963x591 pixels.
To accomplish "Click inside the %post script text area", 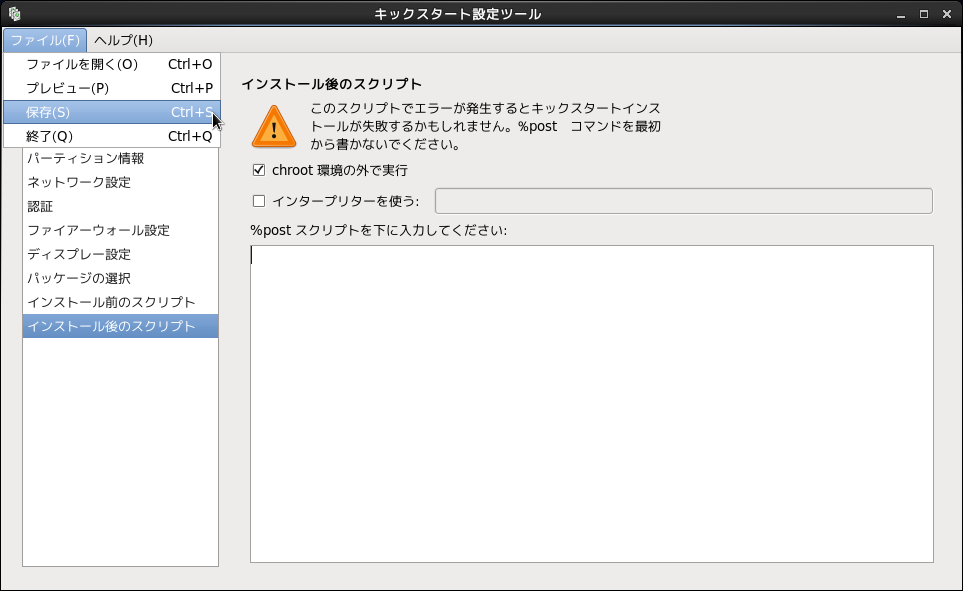I will (591, 403).
